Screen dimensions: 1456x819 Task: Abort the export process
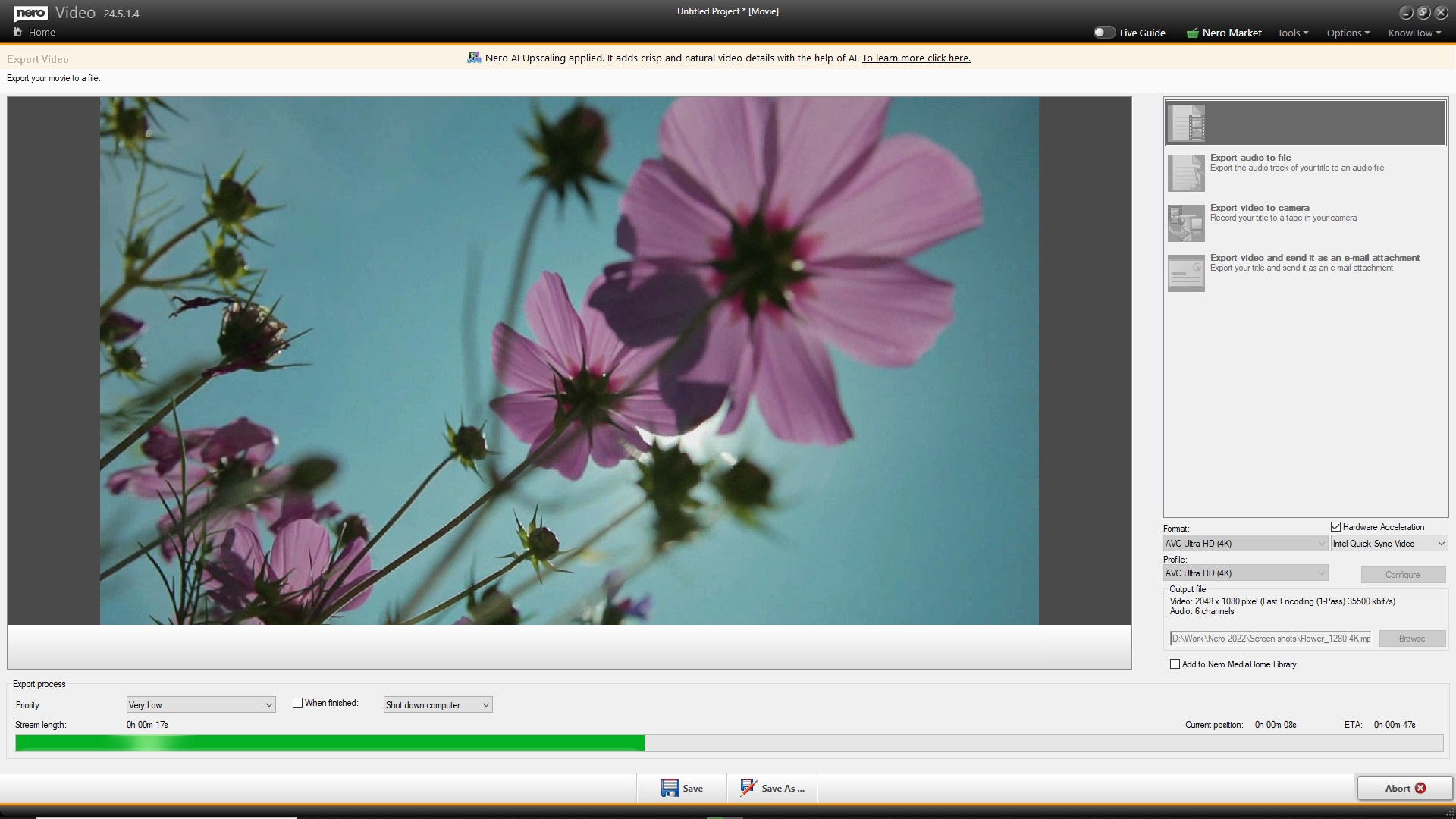1404,788
